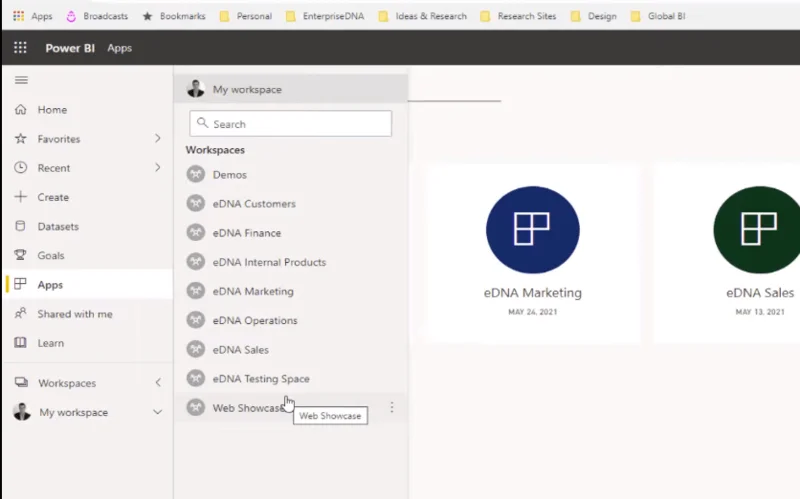The image size is (800, 499).
Task: Click the eDNA Marketing app title
Action: click(533, 292)
